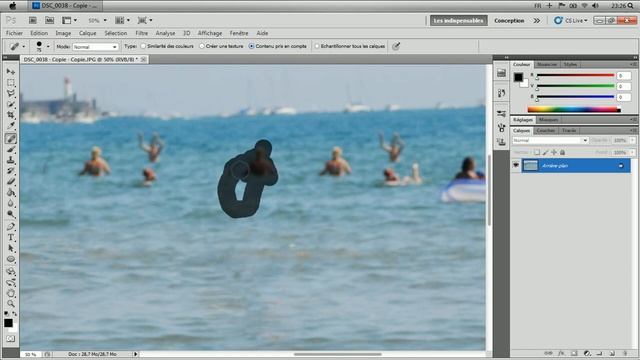The image size is (640, 360).
Task: Switch to the Couches tab
Action: [546, 131]
